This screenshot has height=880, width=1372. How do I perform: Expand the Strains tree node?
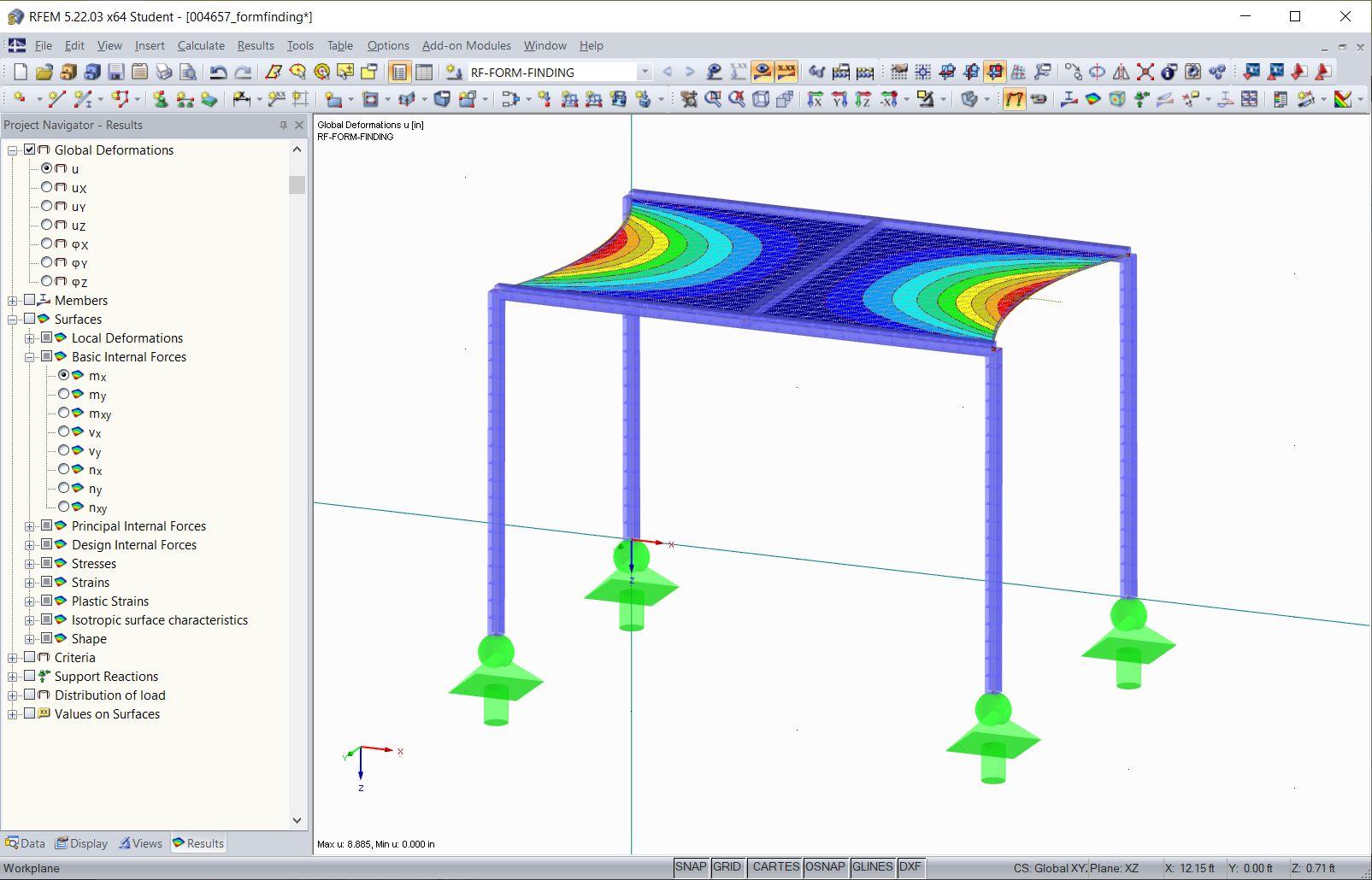point(30,583)
